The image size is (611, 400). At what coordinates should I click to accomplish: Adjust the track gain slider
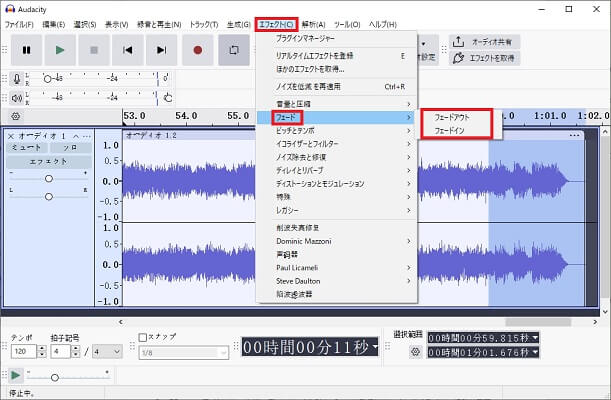(x=49, y=178)
